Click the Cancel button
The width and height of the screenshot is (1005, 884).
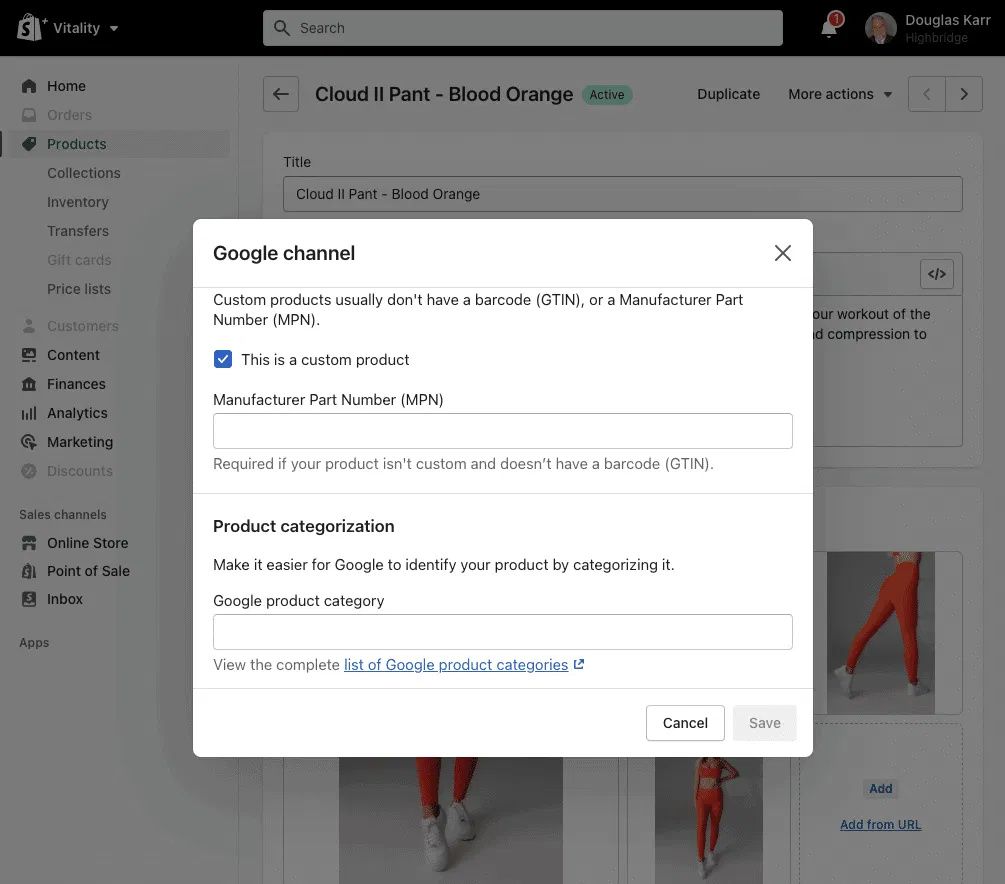685,723
